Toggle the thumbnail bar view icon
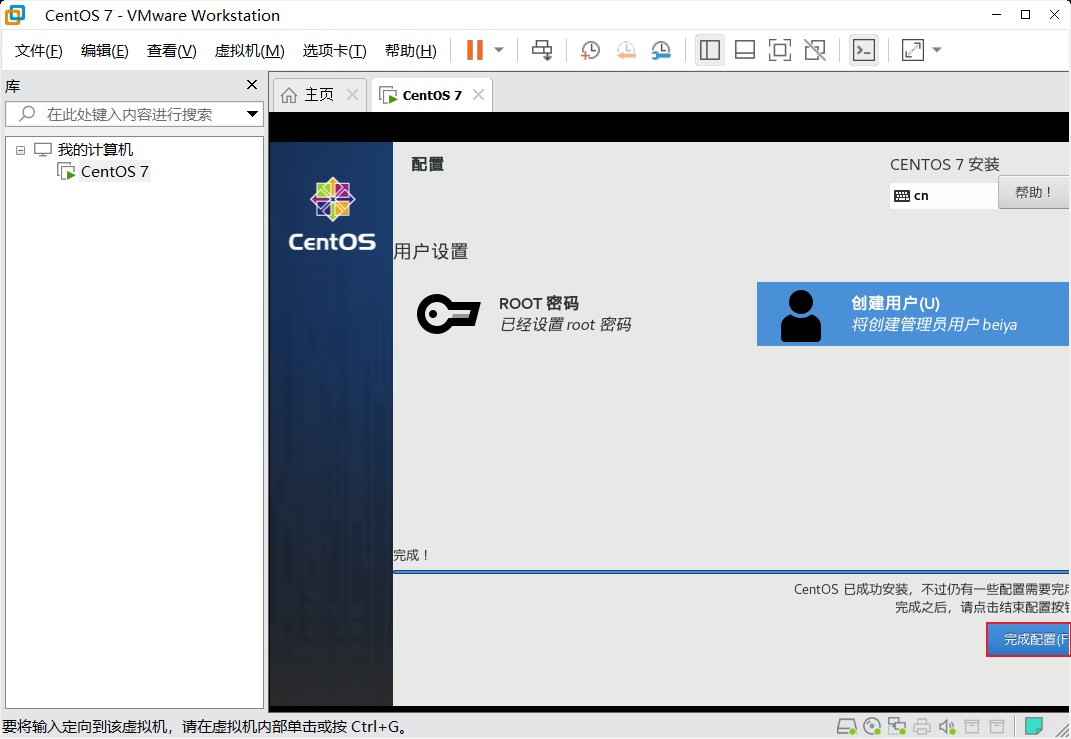The image size is (1071, 739). point(745,50)
